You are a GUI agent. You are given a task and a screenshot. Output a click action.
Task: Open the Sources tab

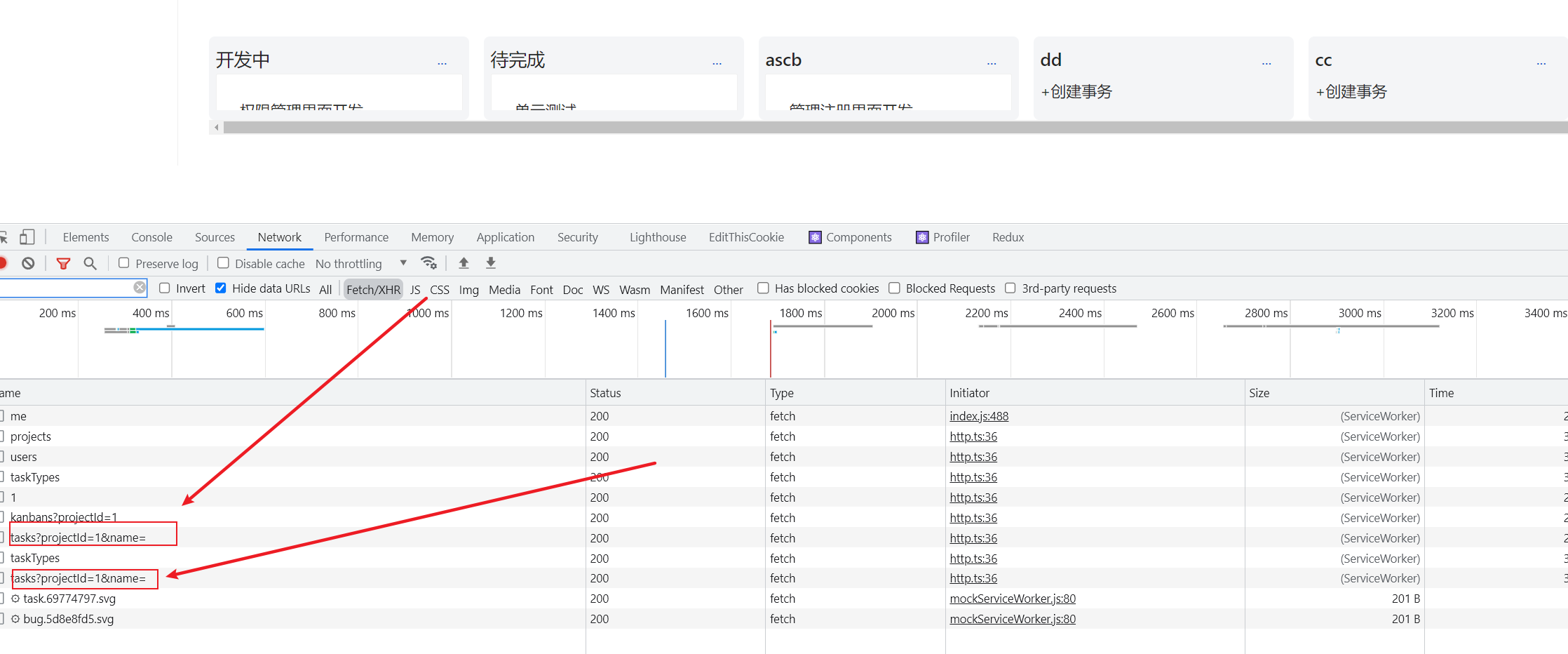pos(215,237)
